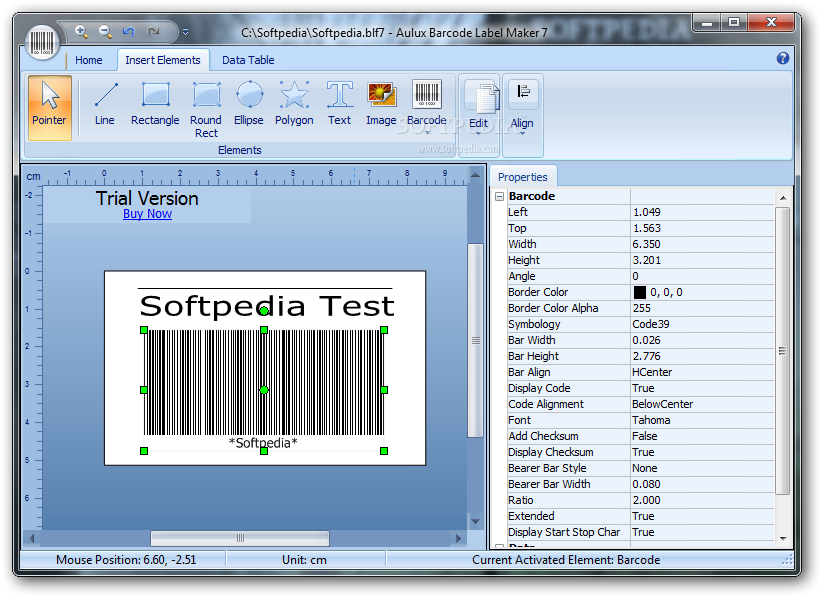Viewport: 822px width, 597px height.
Task: Click the barcode's top-left green handle
Action: coord(144,330)
